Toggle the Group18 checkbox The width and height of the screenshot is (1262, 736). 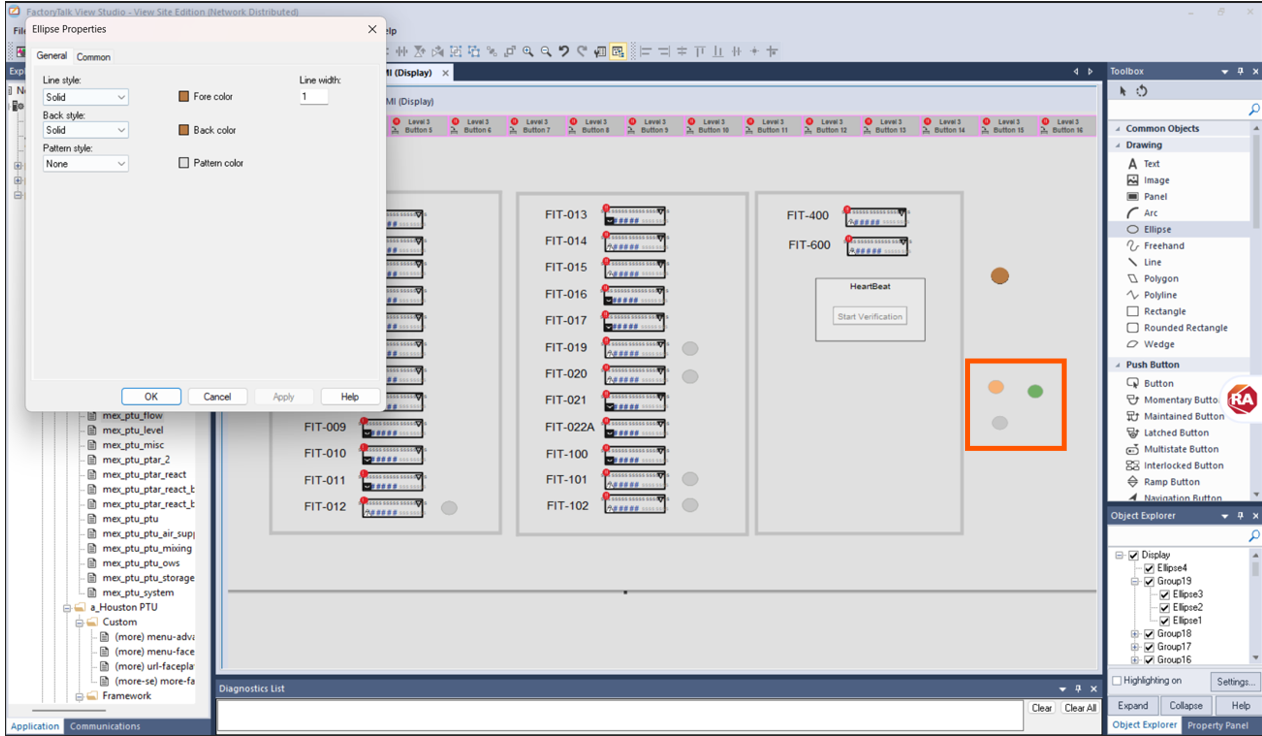(1149, 634)
